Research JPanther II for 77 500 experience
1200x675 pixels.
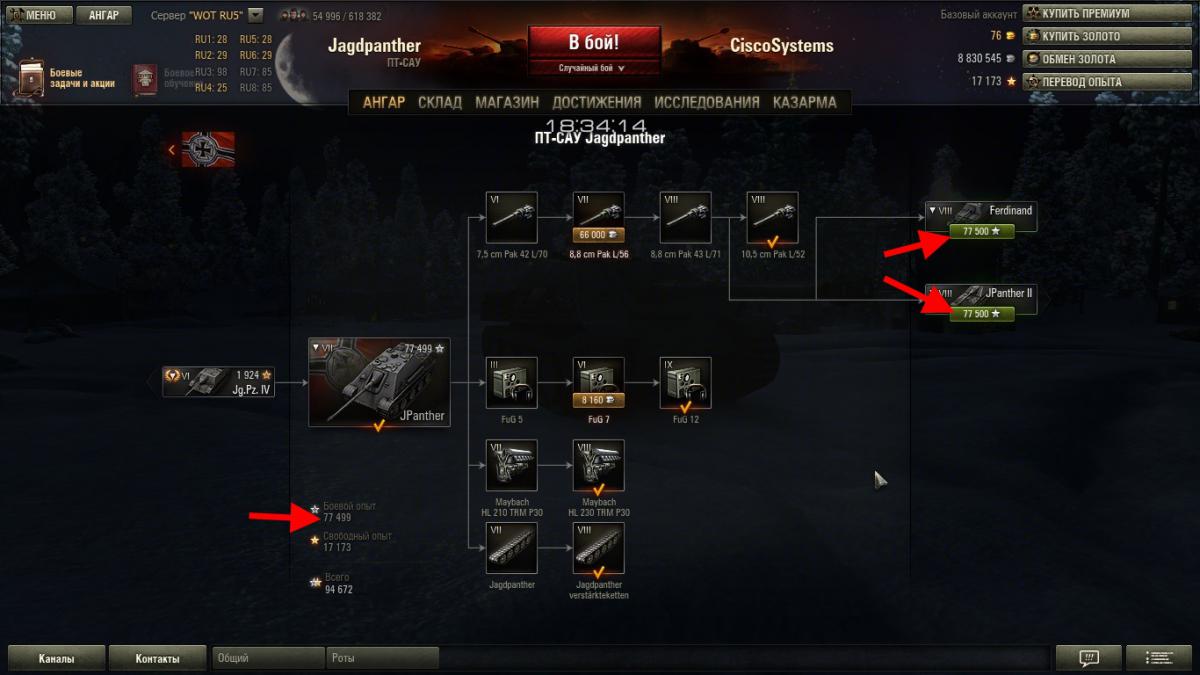[982, 313]
